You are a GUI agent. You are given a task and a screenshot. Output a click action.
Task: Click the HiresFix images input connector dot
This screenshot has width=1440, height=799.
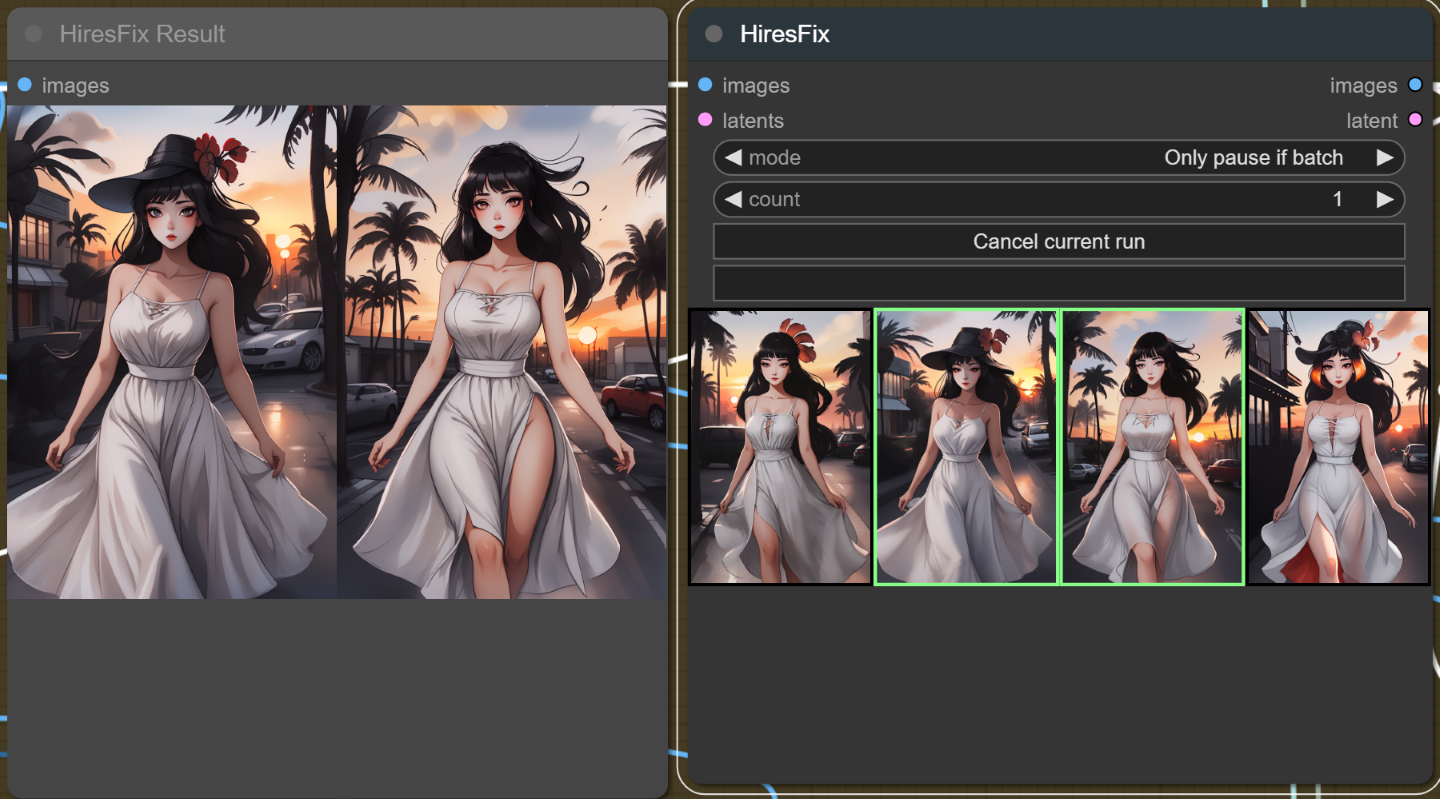pyautogui.click(x=705, y=85)
